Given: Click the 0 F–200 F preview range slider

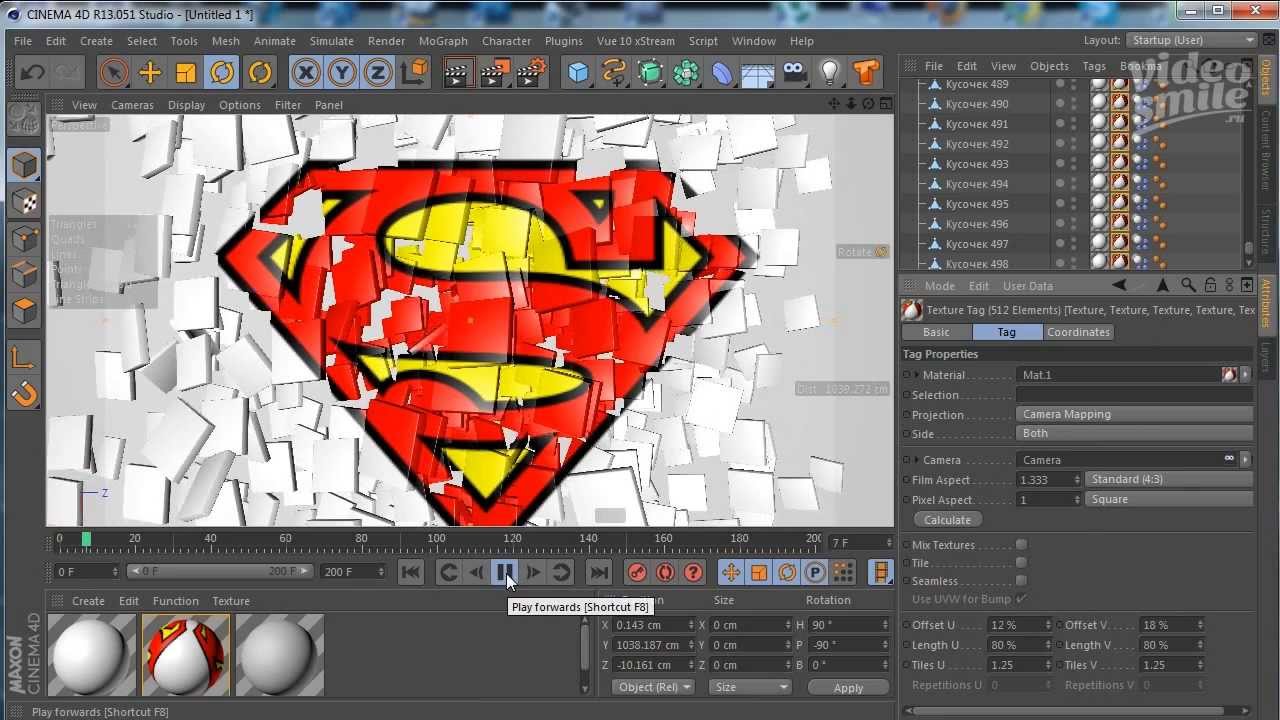Looking at the screenshot, I should 219,572.
